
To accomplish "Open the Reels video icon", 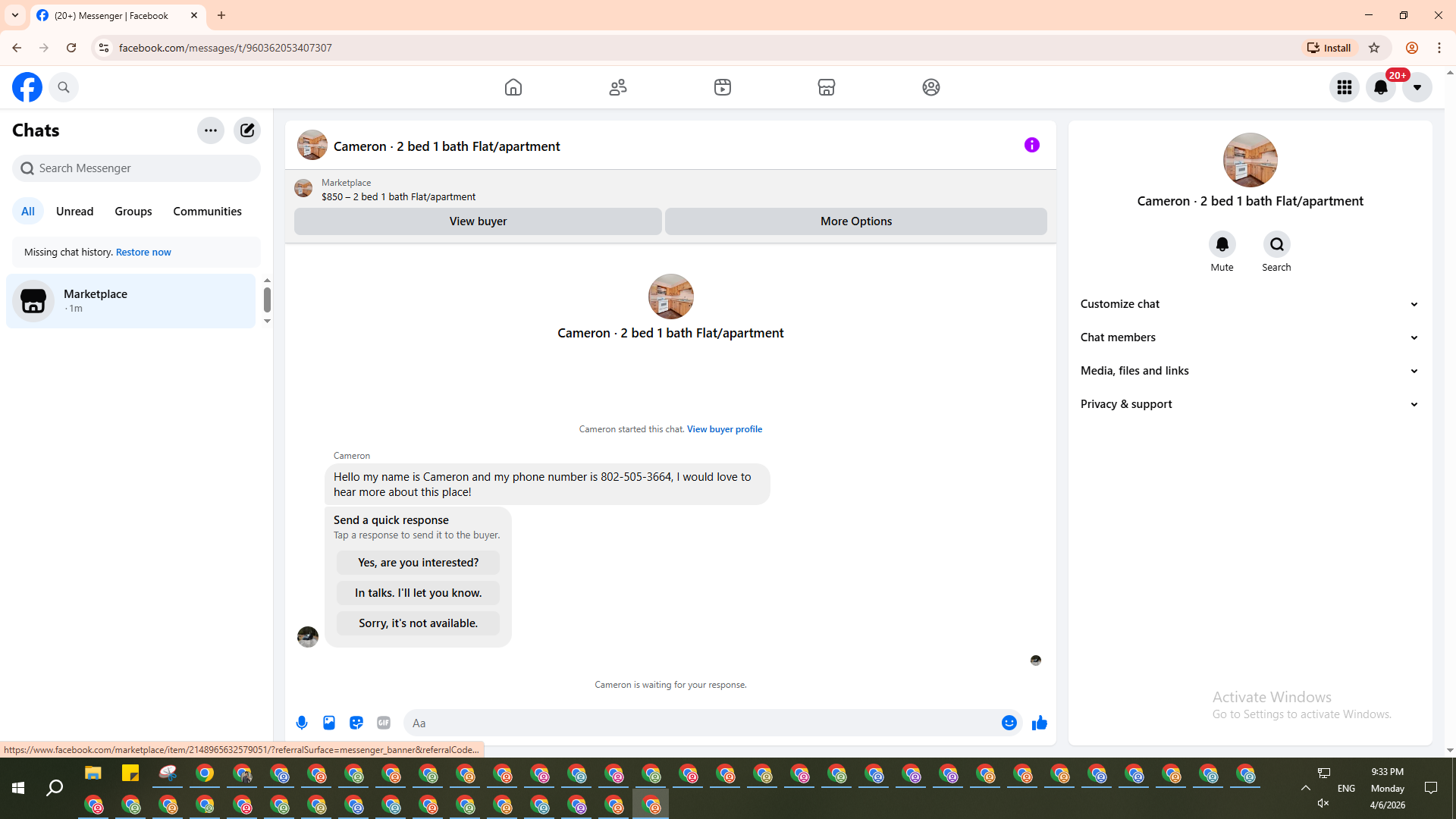I will [x=723, y=87].
